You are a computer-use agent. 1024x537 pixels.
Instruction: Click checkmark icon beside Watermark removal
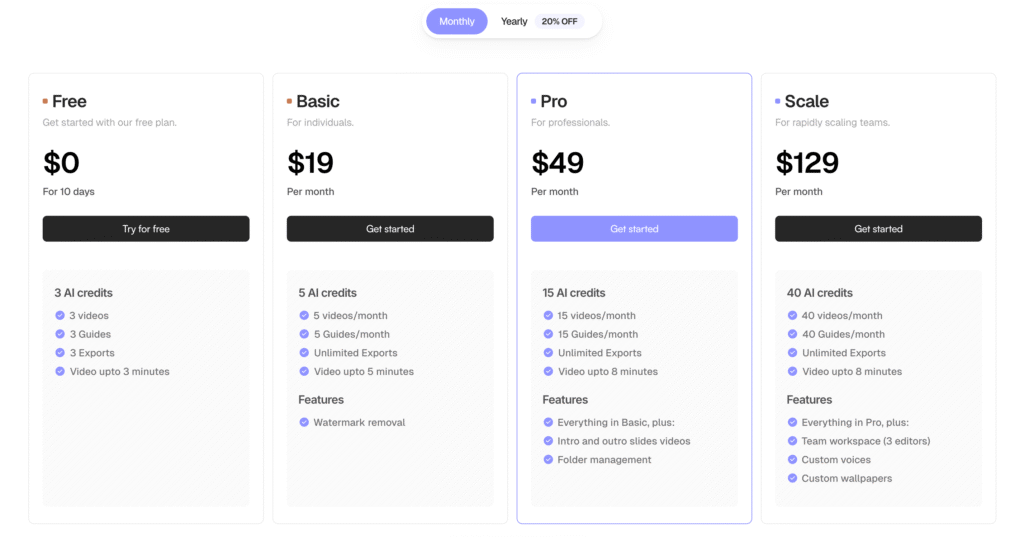(x=304, y=422)
